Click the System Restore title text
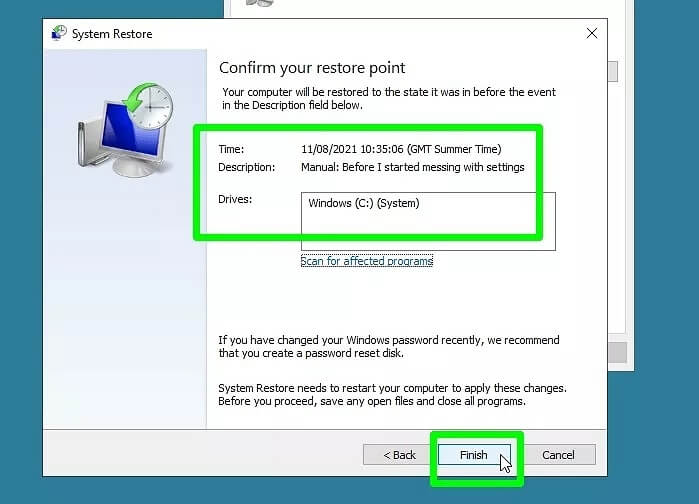Screen dimensions: 699x504 pos(110,33)
